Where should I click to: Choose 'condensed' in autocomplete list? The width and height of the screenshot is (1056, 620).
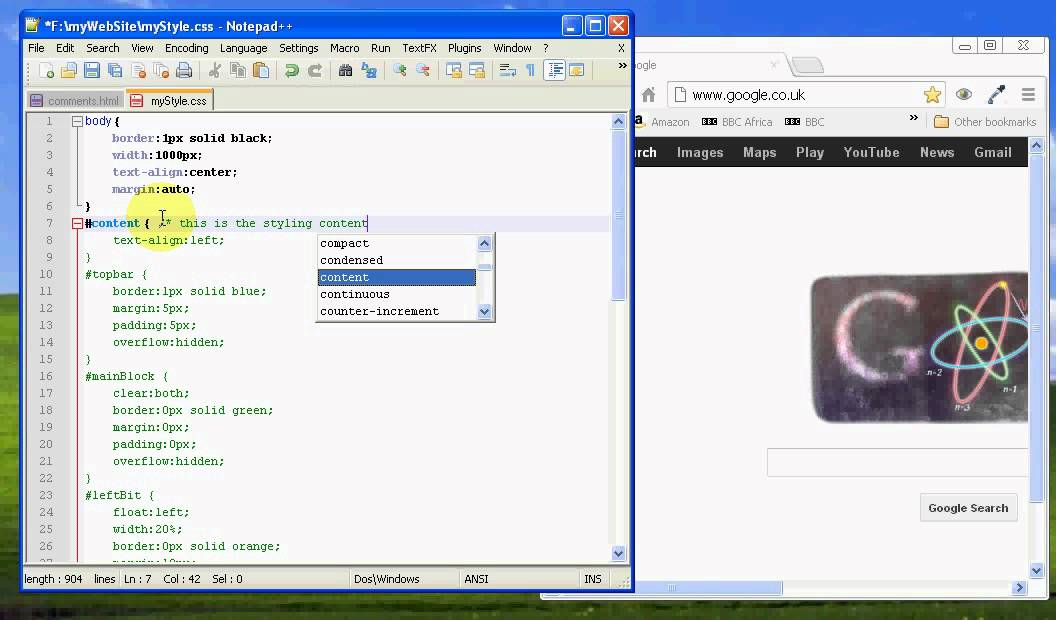pyautogui.click(x=397, y=261)
